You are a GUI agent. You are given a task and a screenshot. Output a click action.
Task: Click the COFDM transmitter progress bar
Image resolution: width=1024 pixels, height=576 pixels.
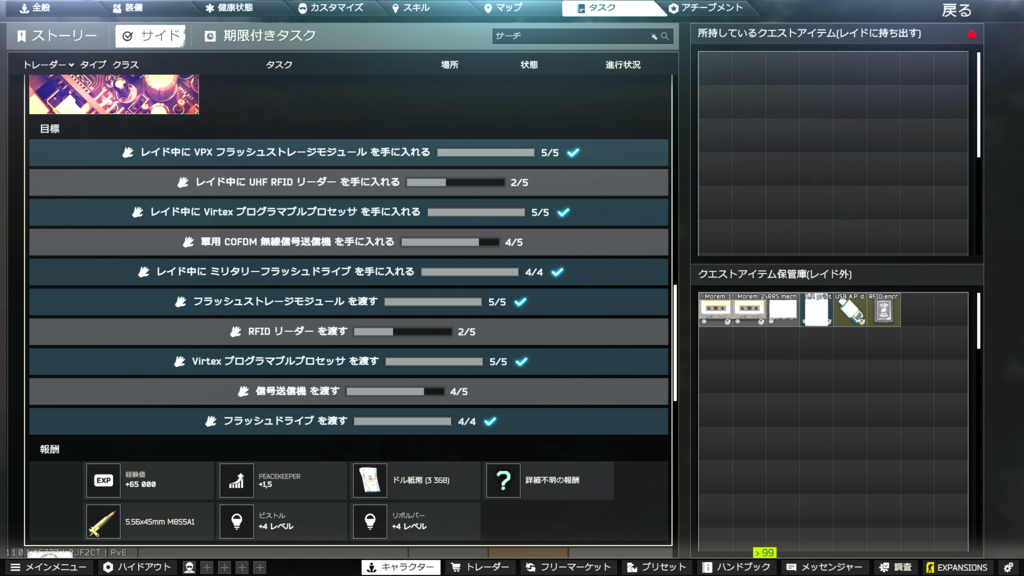click(450, 242)
